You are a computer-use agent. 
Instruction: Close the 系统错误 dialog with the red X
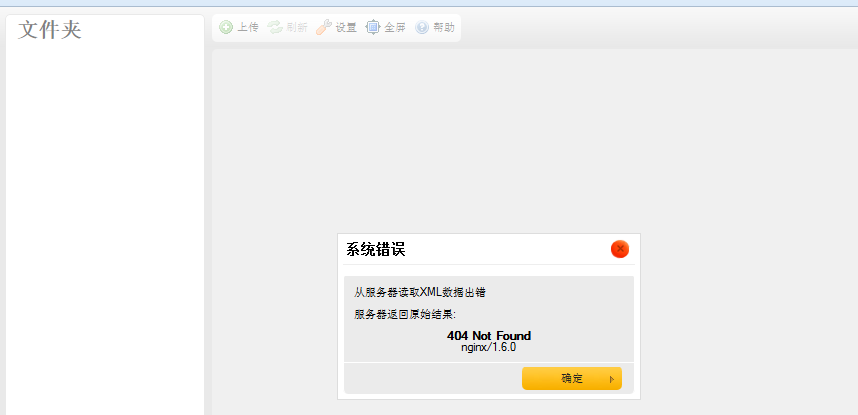(620, 249)
